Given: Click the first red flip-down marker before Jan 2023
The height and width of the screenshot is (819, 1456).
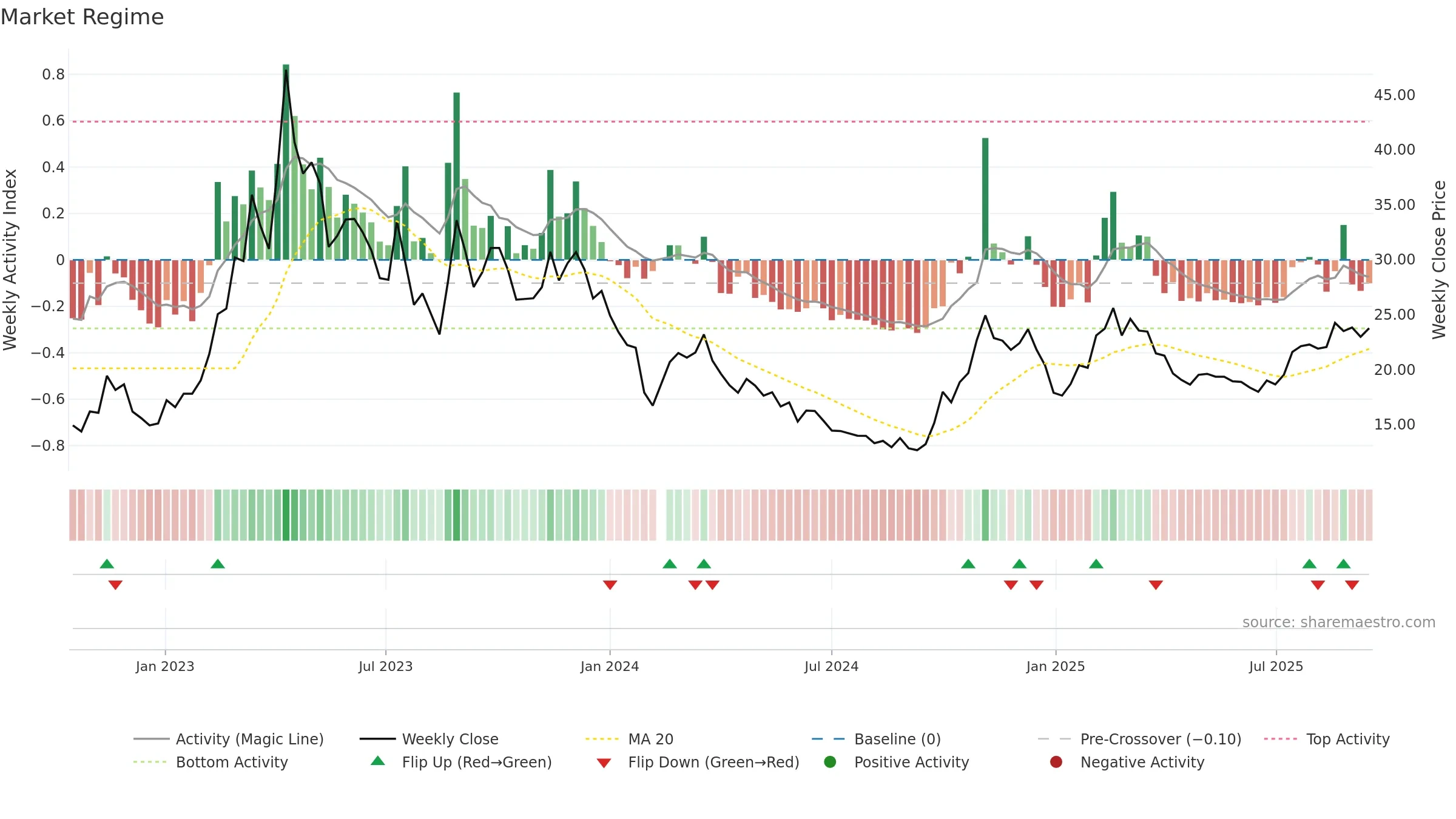Looking at the screenshot, I should pyautogui.click(x=115, y=585).
